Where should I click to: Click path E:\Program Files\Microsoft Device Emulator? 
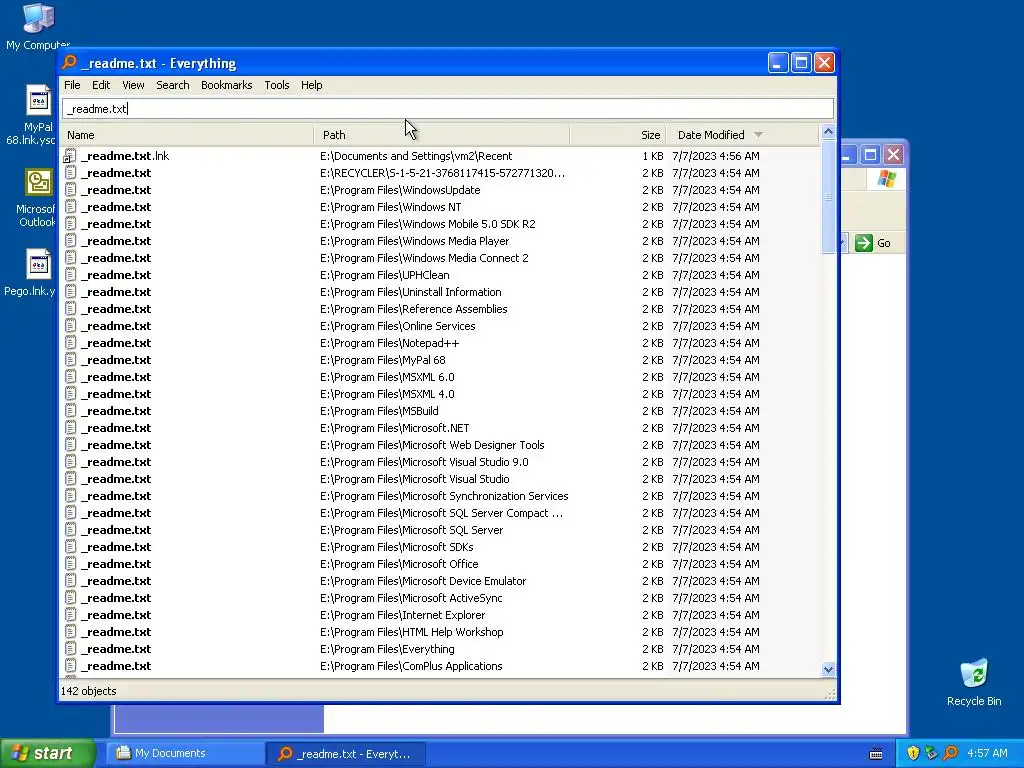point(423,581)
